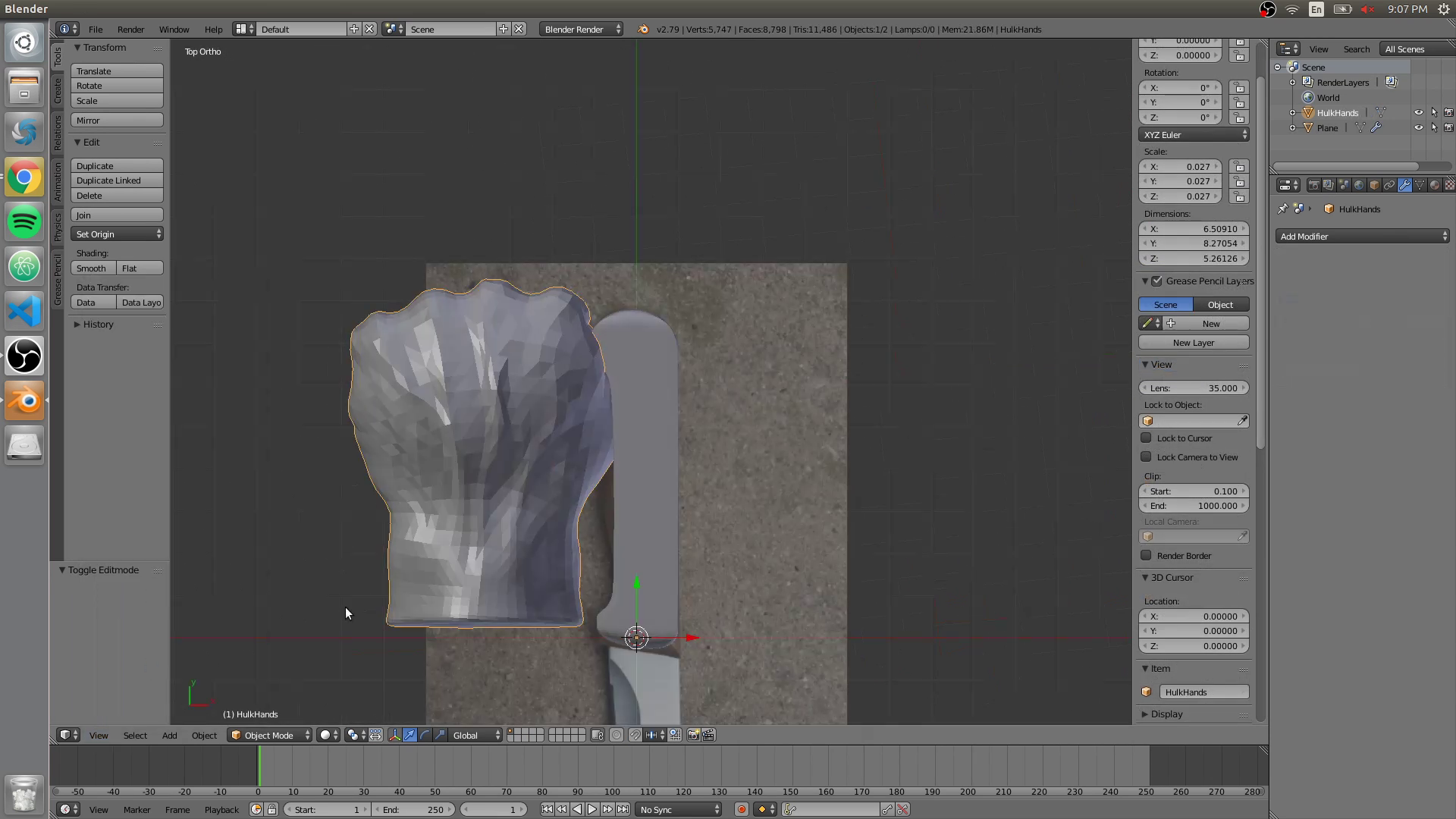This screenshot has height=819, width=1456.
Task: Open the No Sync playback dropdown
Action: click(x=679, y=810)
